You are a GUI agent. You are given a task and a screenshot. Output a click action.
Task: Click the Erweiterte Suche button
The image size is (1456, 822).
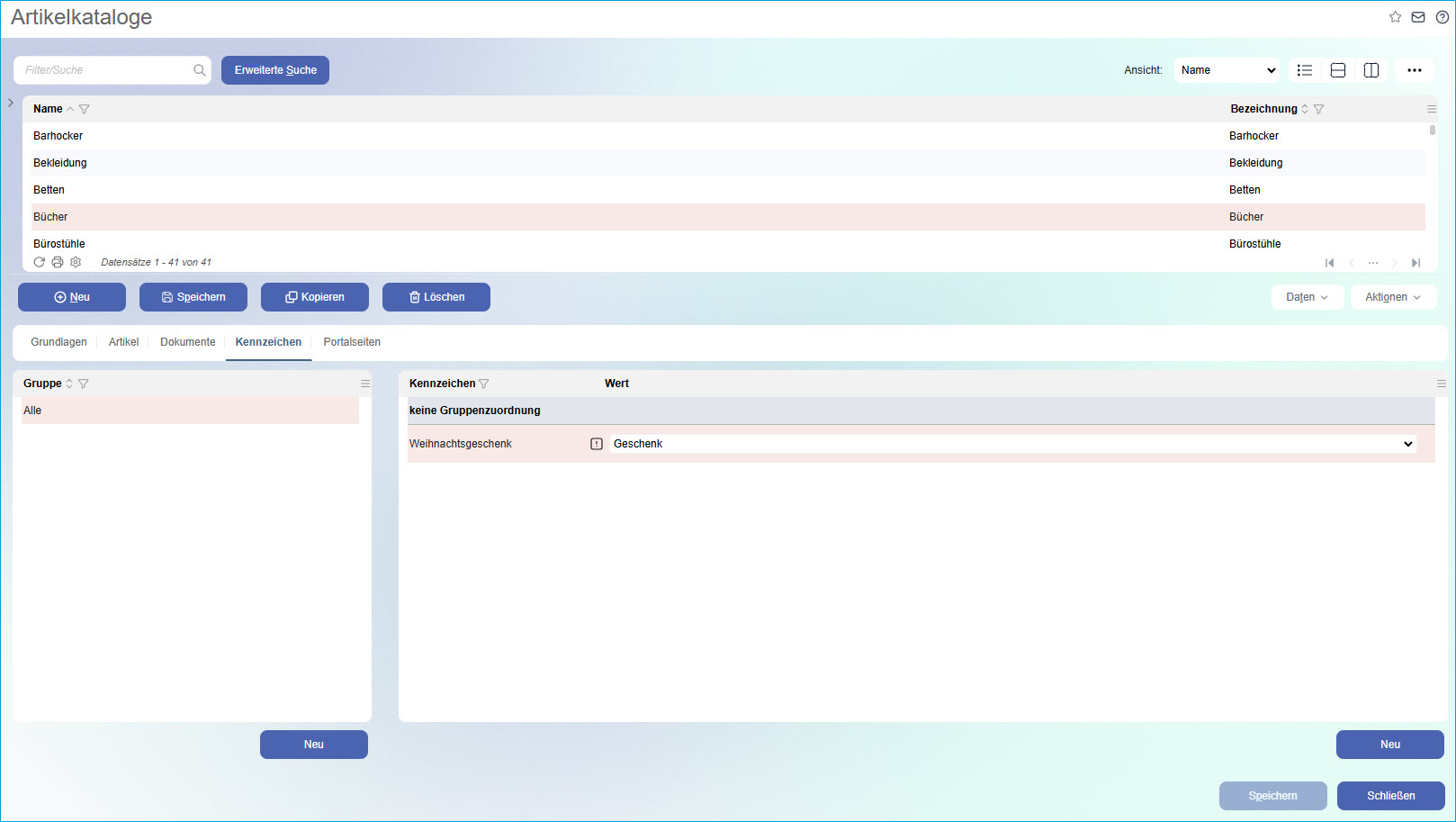[275, 70]
